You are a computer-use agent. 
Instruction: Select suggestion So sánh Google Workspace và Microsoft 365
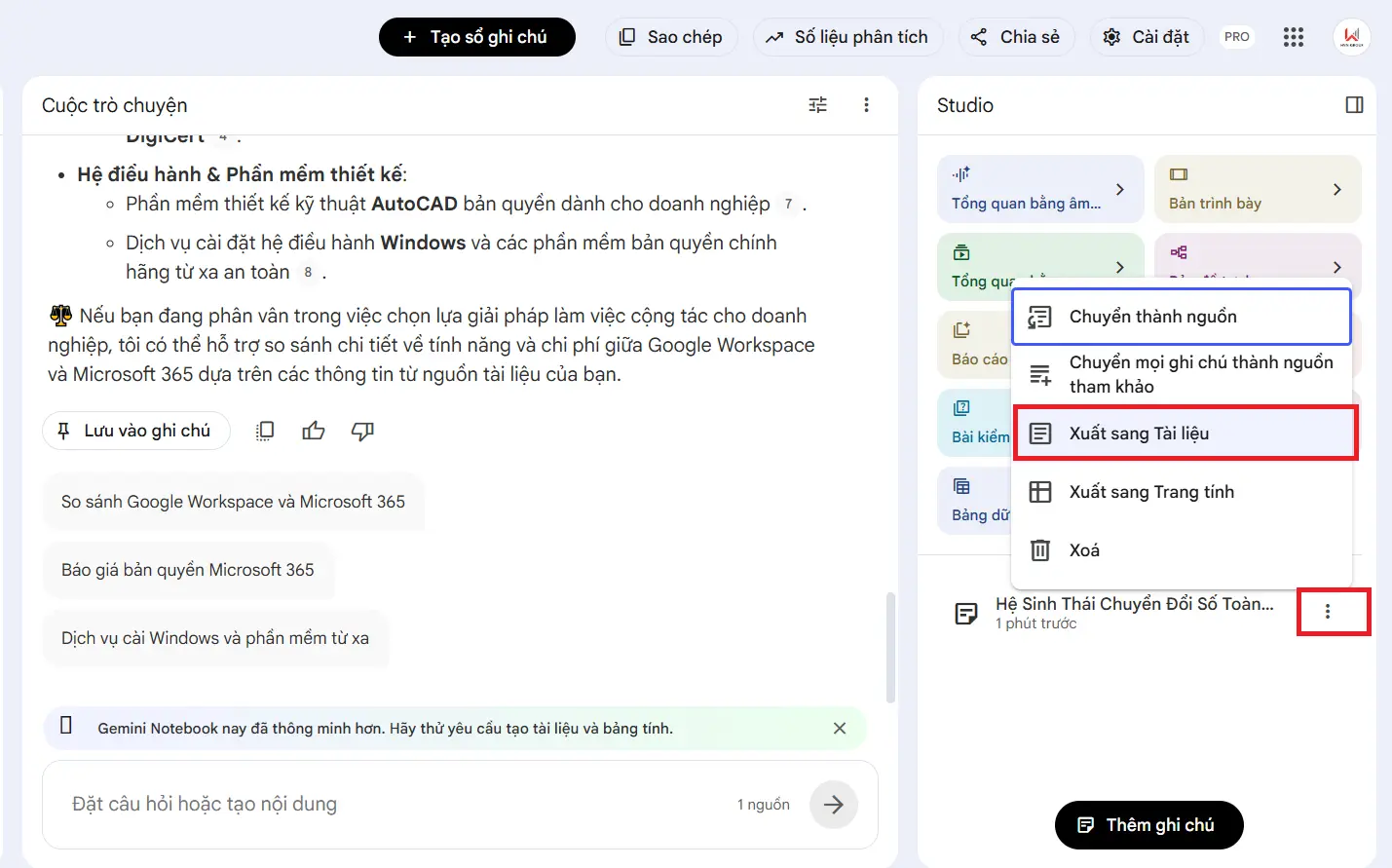pos(233,502)
